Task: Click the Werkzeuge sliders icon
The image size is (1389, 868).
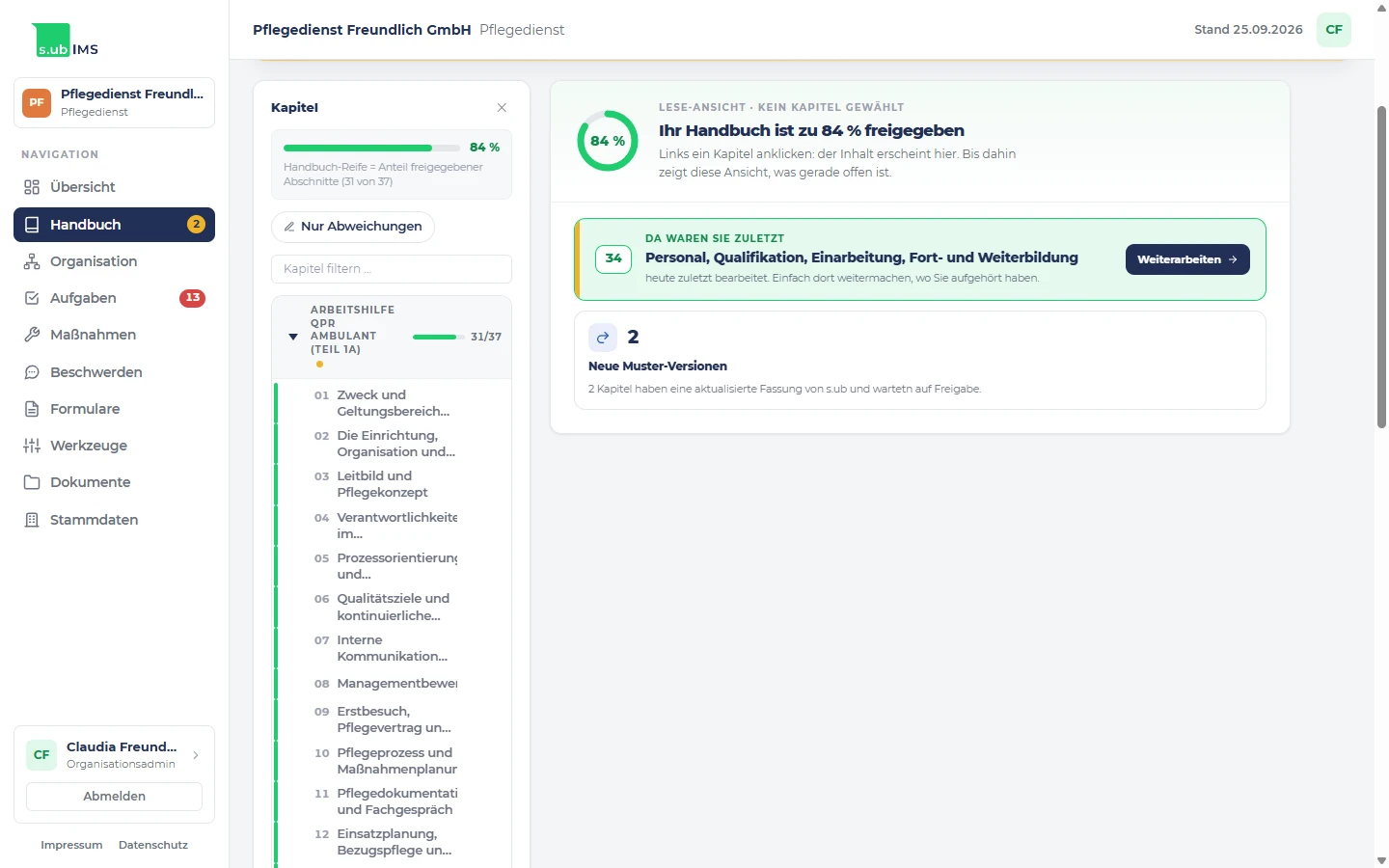Action: tap(32, 446)
